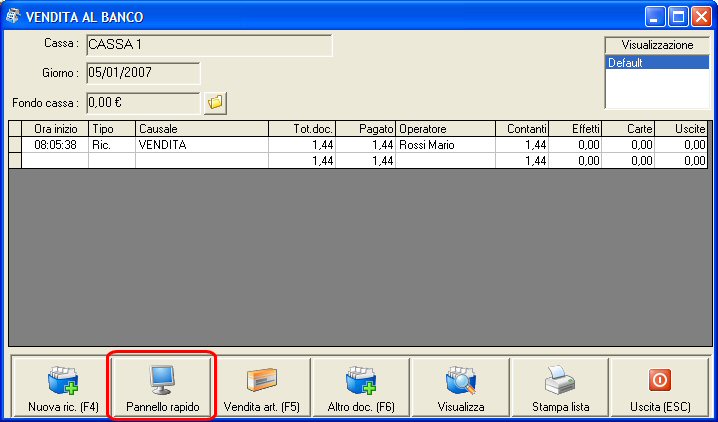
Task: Click the Visualizzazione panel header
Action: (657, 45)
